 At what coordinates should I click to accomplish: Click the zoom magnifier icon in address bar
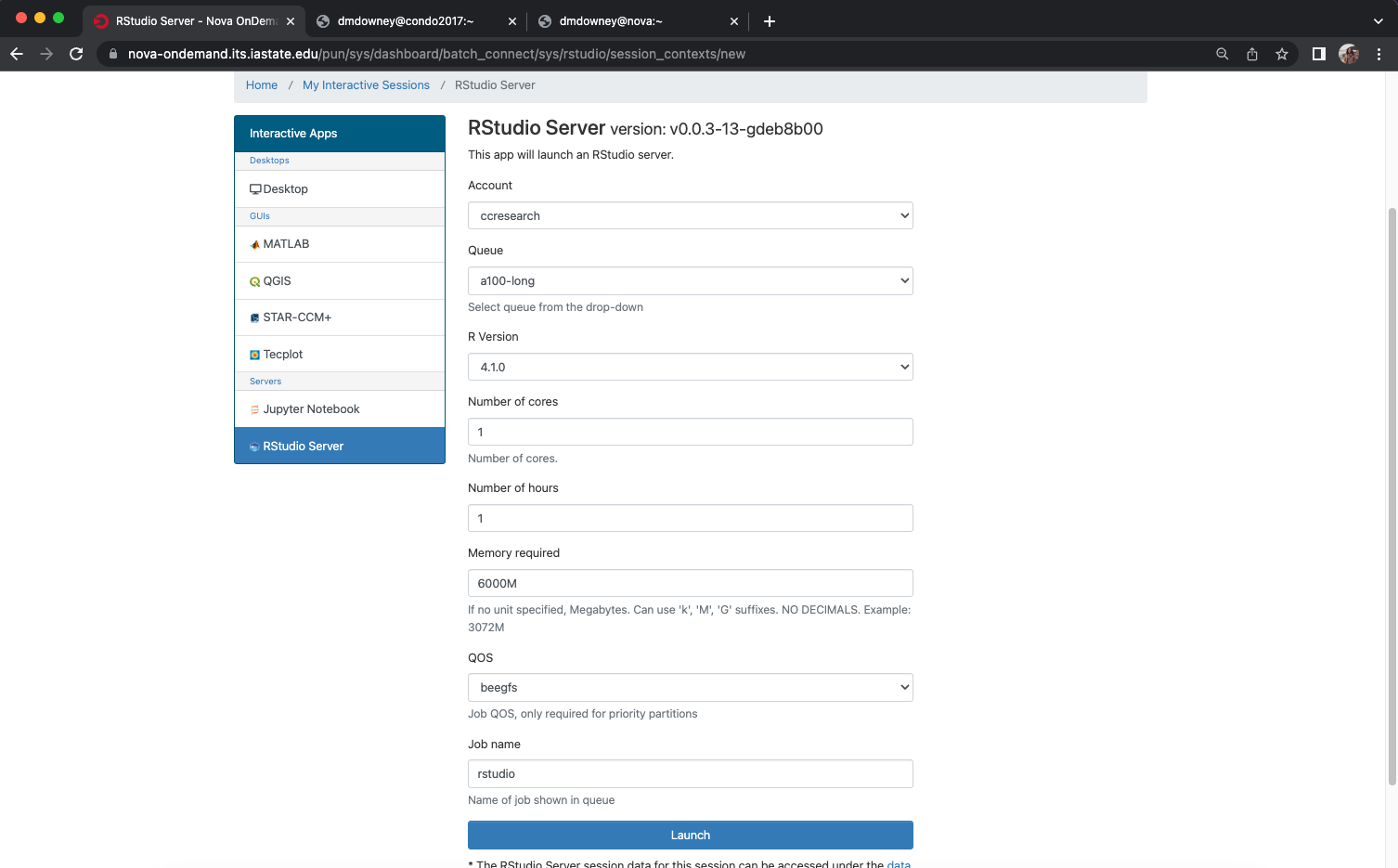(x=1223, y=54)
